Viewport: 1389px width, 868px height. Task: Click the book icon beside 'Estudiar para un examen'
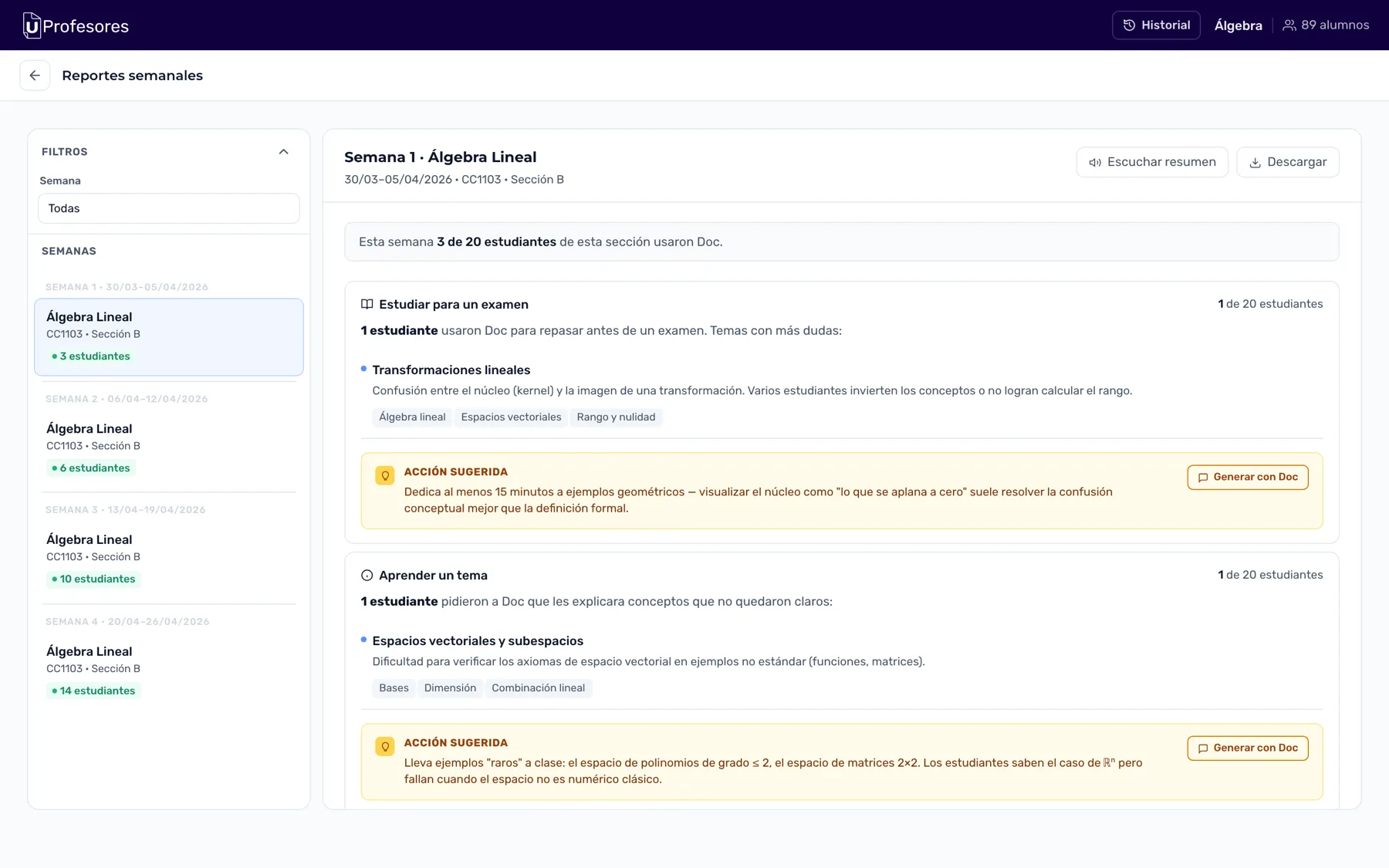(367, 305)
